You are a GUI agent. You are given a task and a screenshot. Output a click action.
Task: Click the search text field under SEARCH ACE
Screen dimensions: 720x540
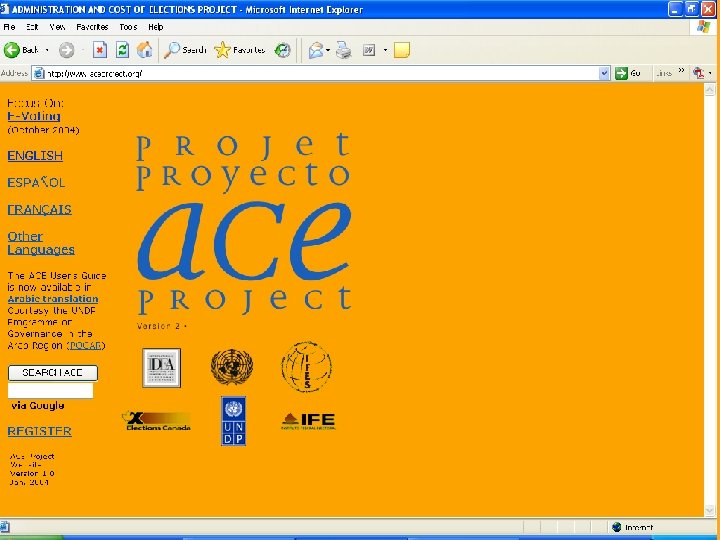point(51,390)
